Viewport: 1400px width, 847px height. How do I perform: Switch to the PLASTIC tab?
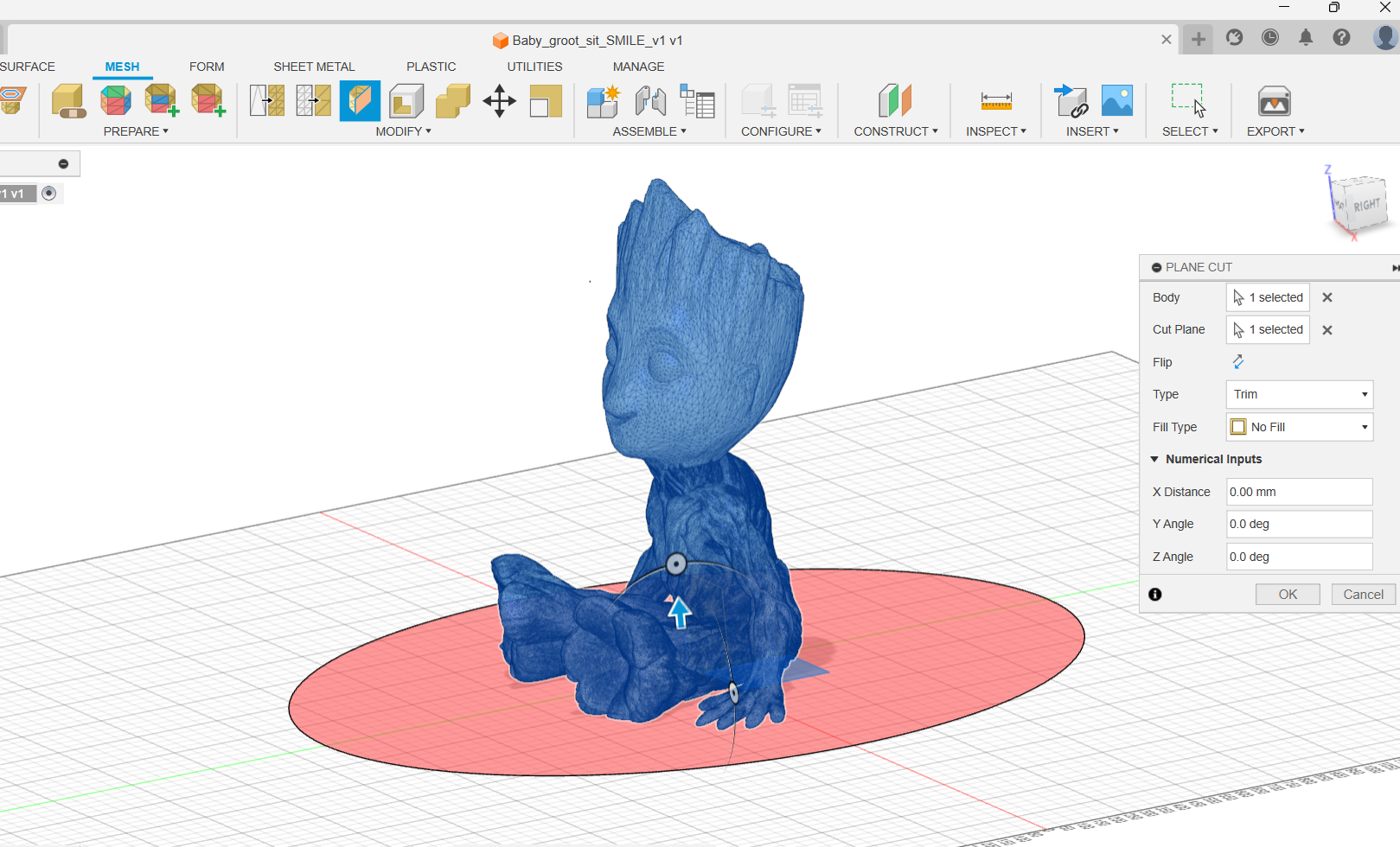[431, 67]
